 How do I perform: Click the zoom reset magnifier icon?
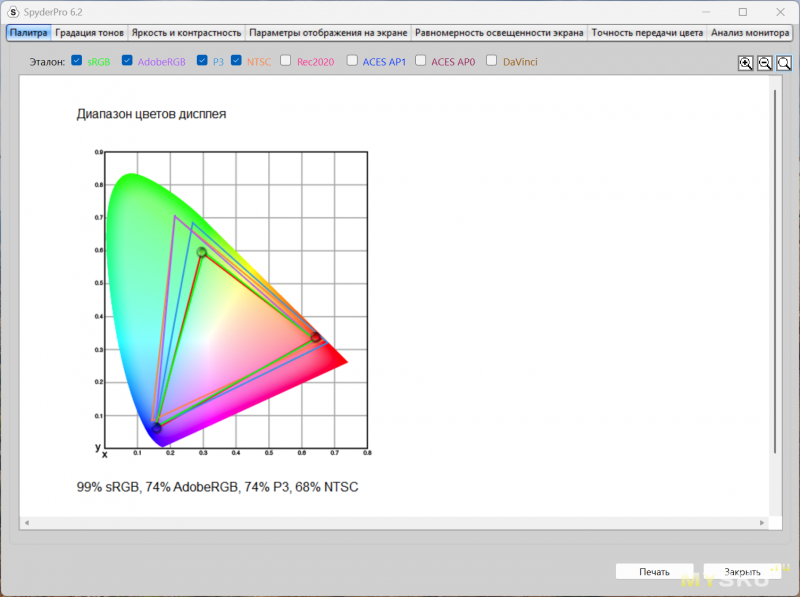[x=784, y=63]
